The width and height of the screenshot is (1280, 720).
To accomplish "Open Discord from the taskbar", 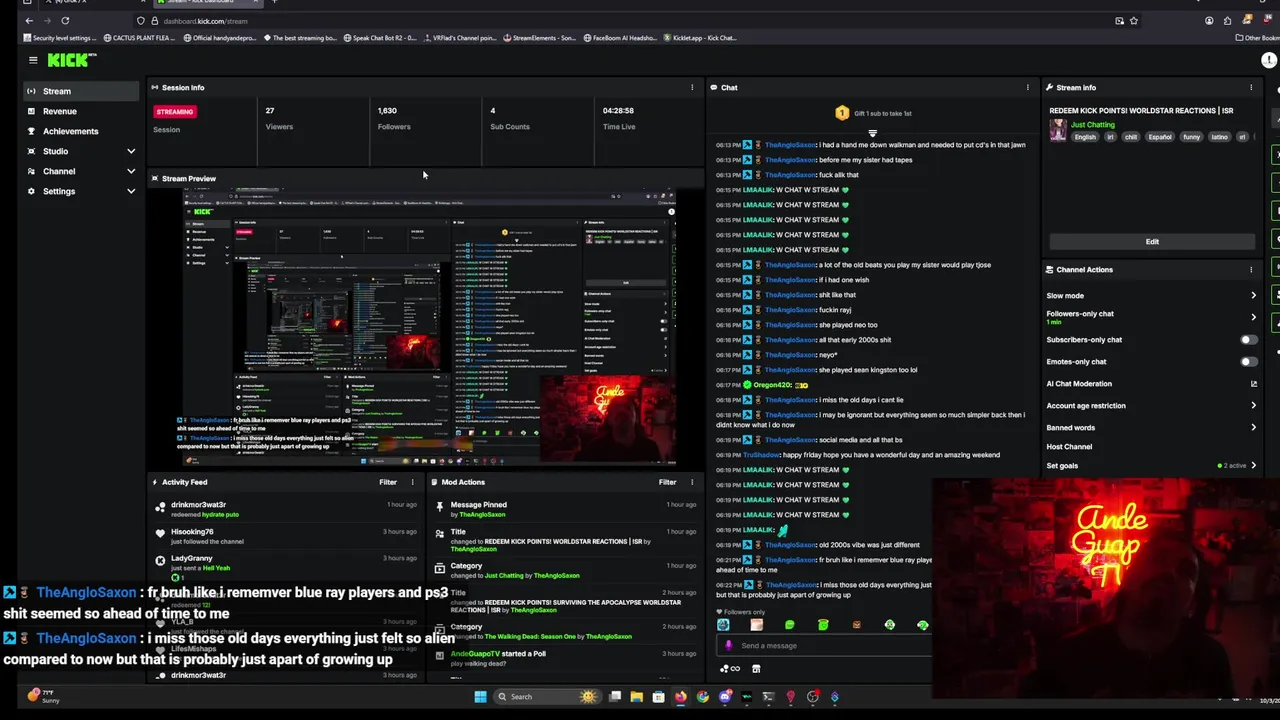I will click(725, 697).
